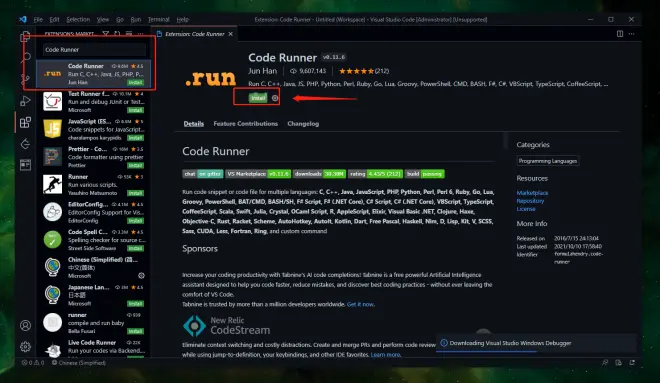Install the JavaScript (ES6) snippets extension
The image size is (660, 383).
pyautogui.click(x=136, y=138)
